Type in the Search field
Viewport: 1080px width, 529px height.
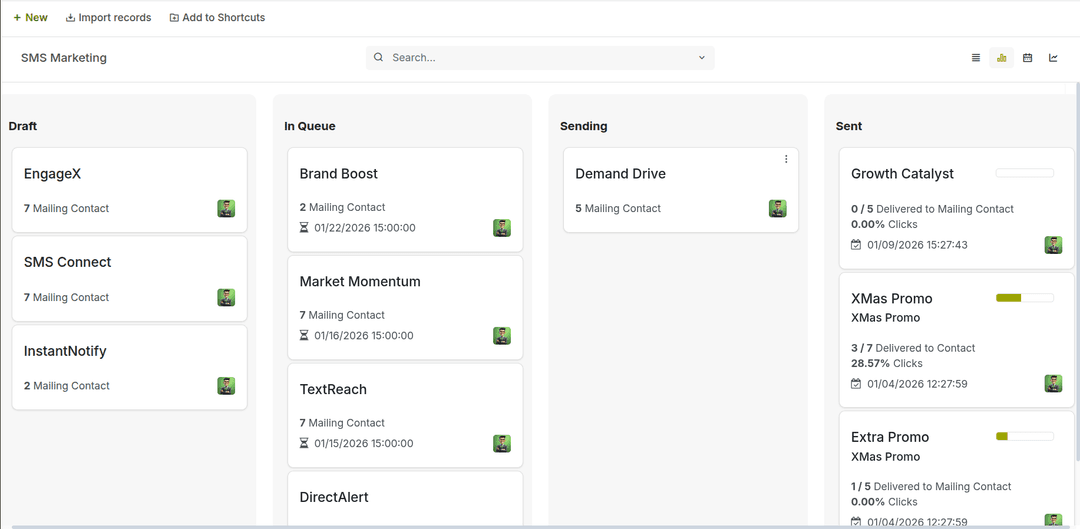(x=540, y=58)
